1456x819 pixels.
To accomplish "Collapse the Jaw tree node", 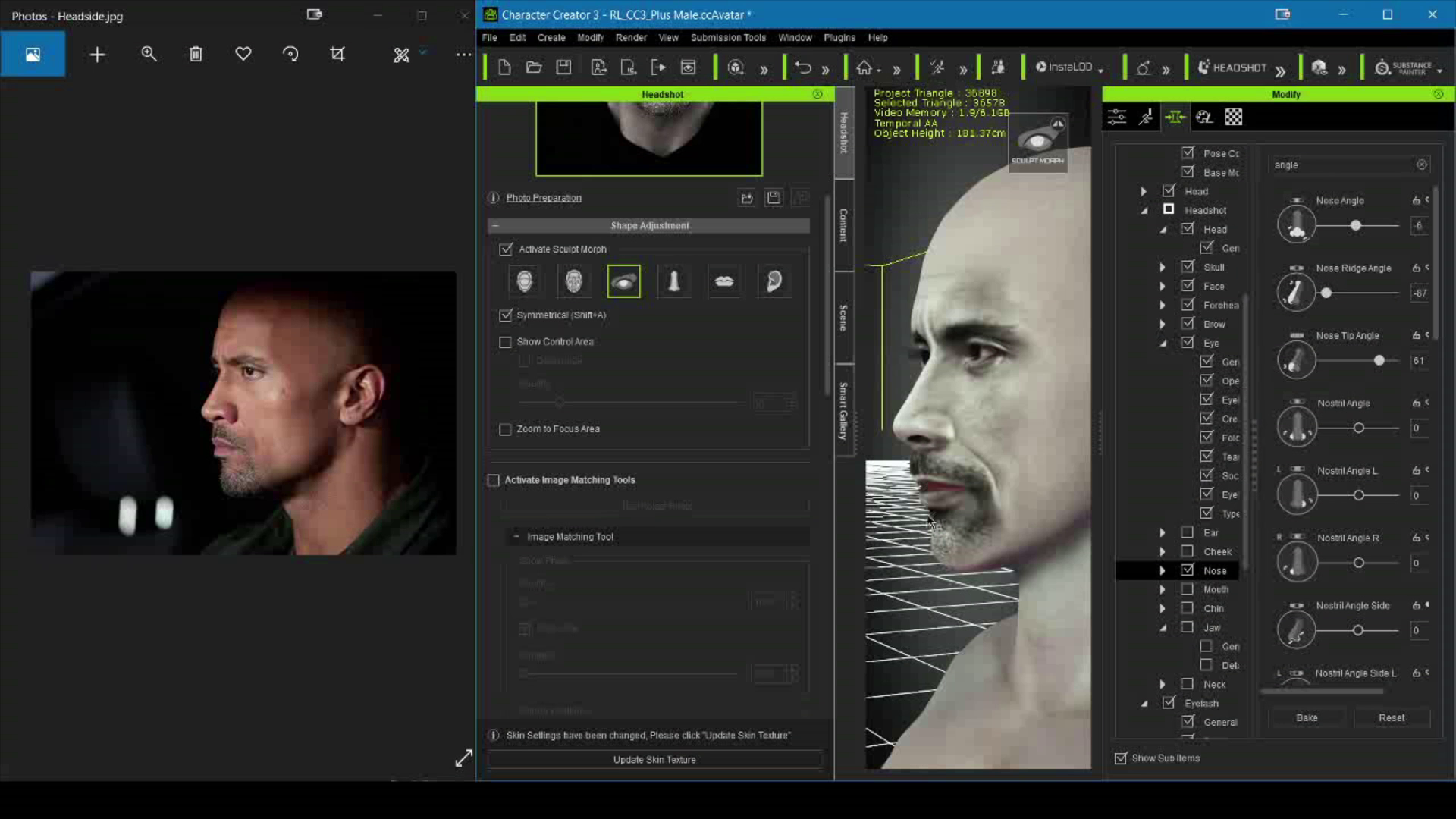I will pyautogui.click(x=1163, y=628).
